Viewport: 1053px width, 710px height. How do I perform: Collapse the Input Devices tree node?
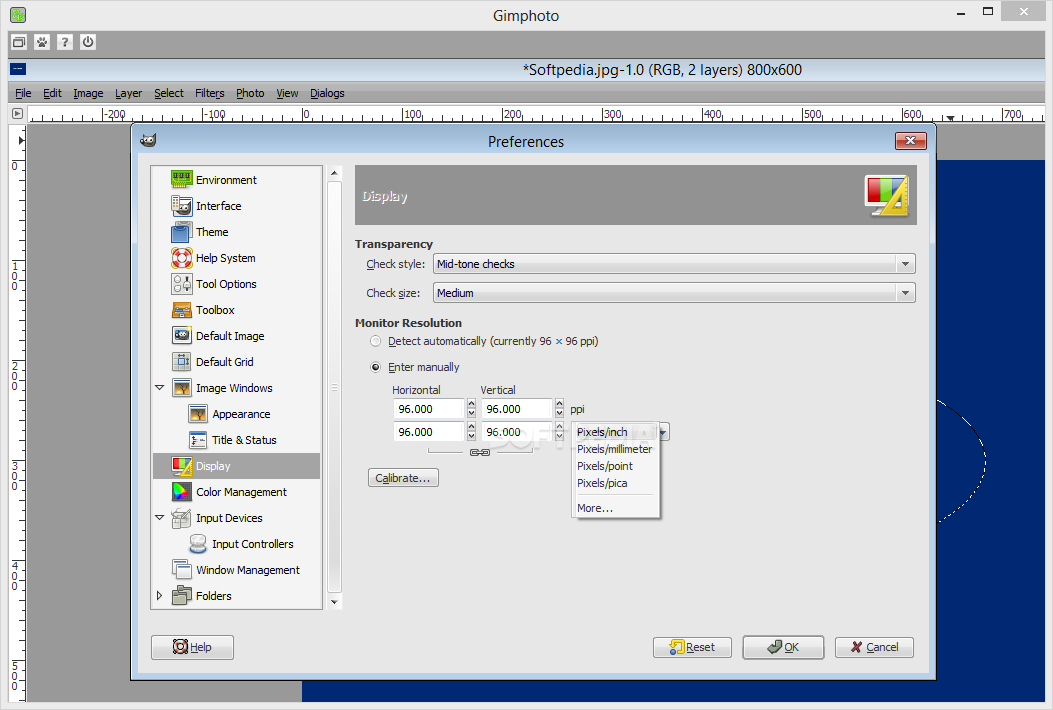pyautogui.click(x=160, y=518)
